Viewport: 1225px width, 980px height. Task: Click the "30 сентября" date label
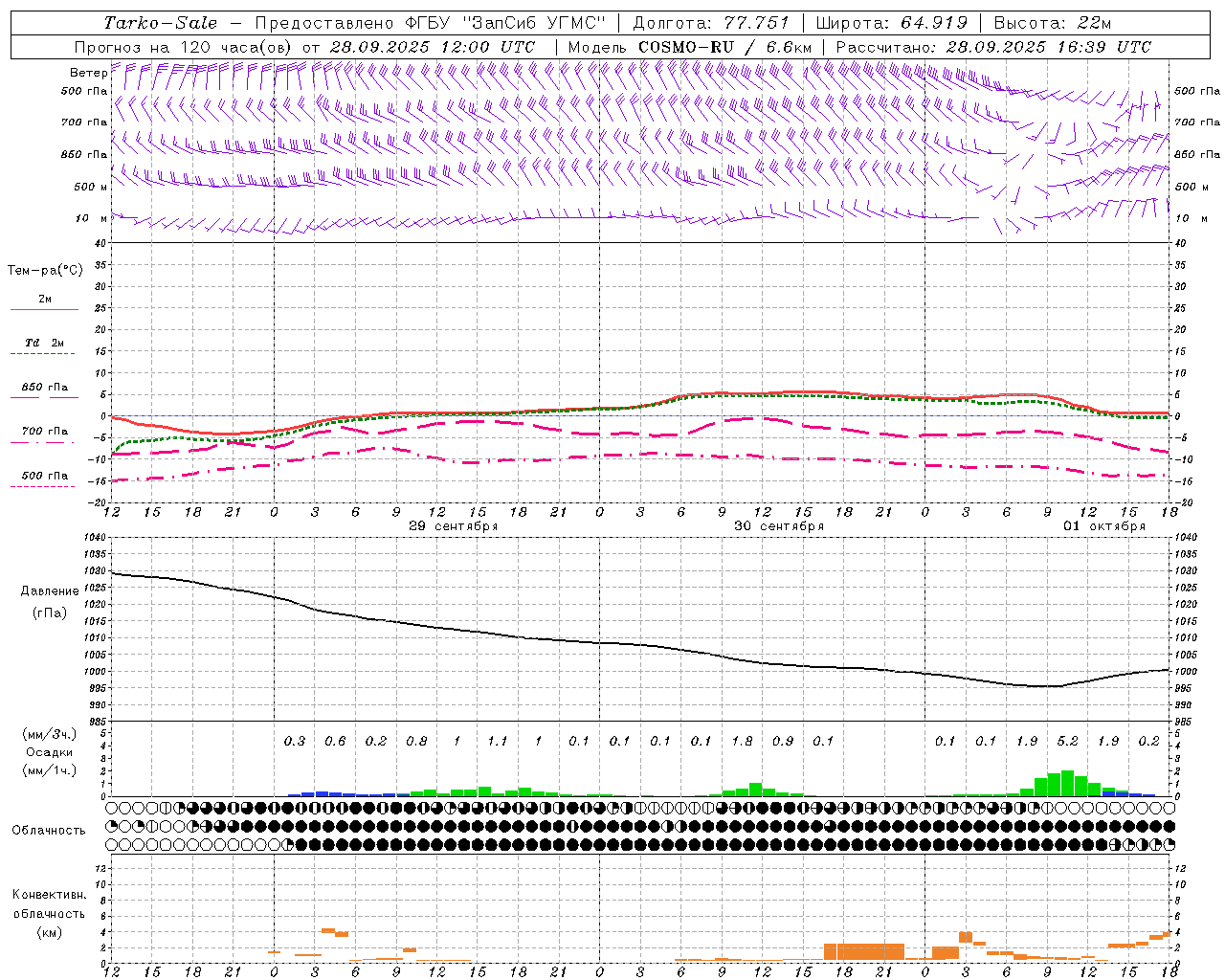[x=779, y=526]
